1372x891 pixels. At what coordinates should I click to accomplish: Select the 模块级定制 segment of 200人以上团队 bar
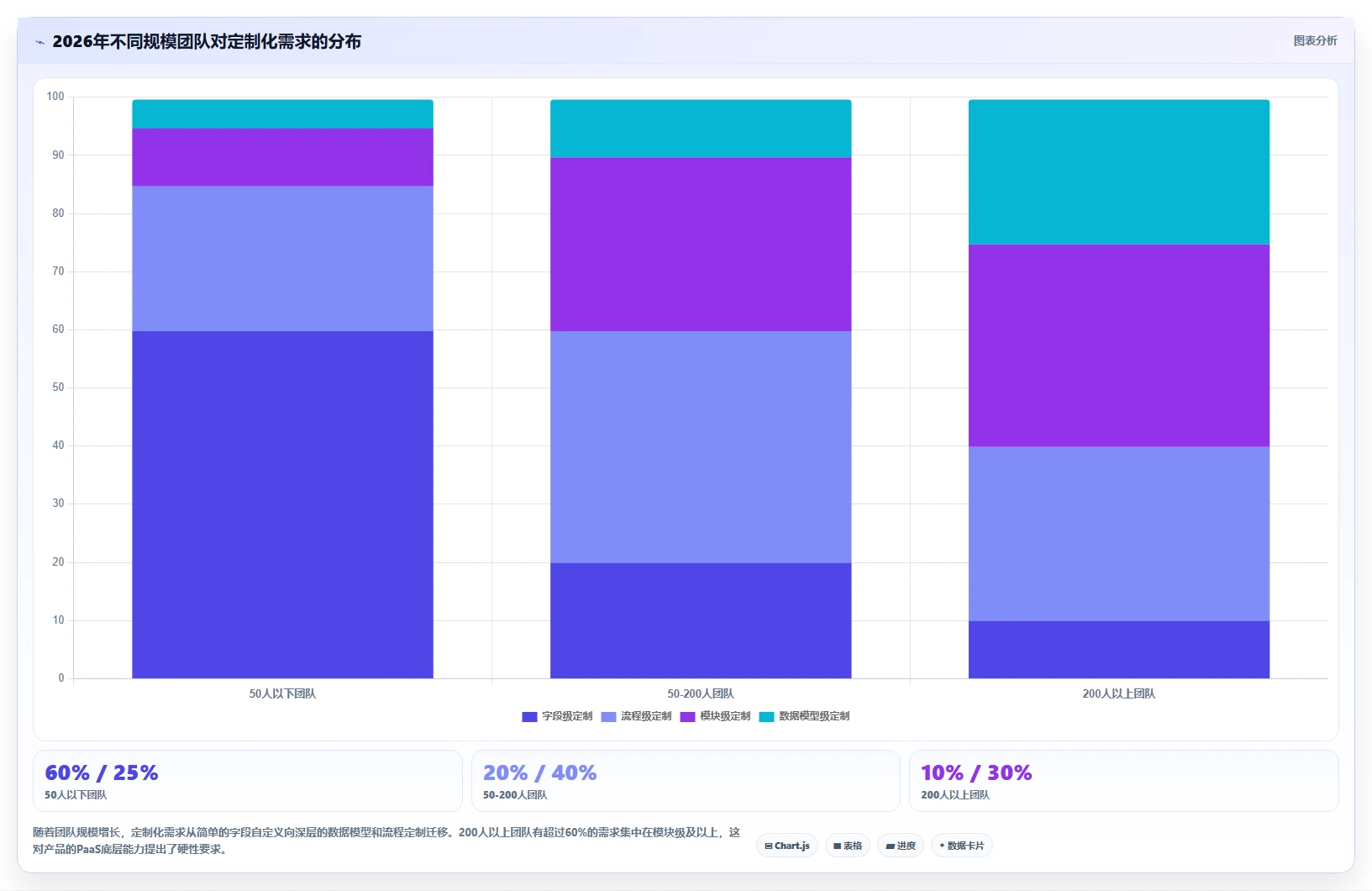[x=1119, y=345]
